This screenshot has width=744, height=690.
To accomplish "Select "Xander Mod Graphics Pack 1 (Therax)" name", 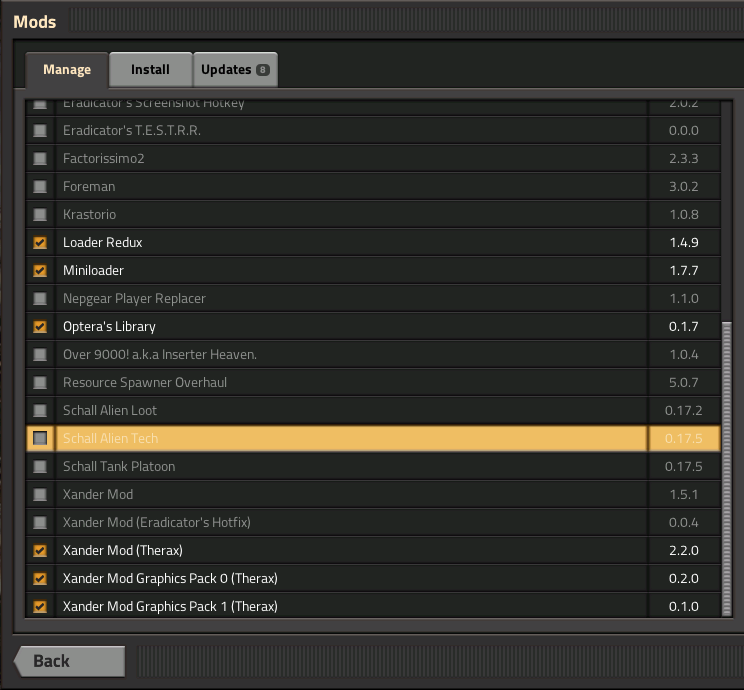I will tap(170, 606).
